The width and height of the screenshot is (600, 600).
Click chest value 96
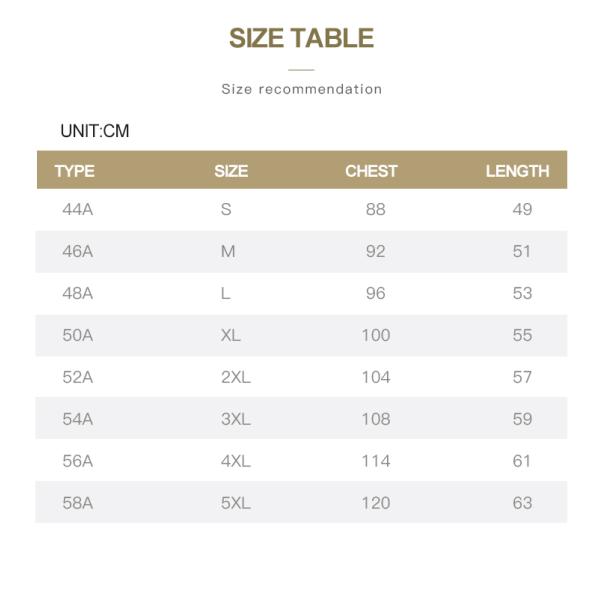[x=375, y=293]
